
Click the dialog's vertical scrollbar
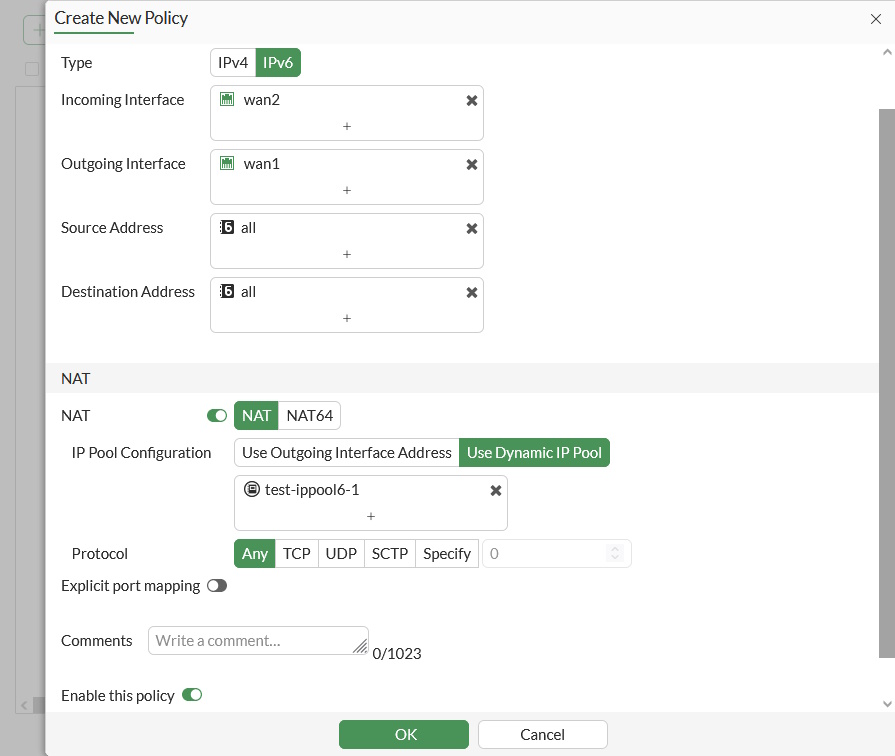[x=887, y=380]
